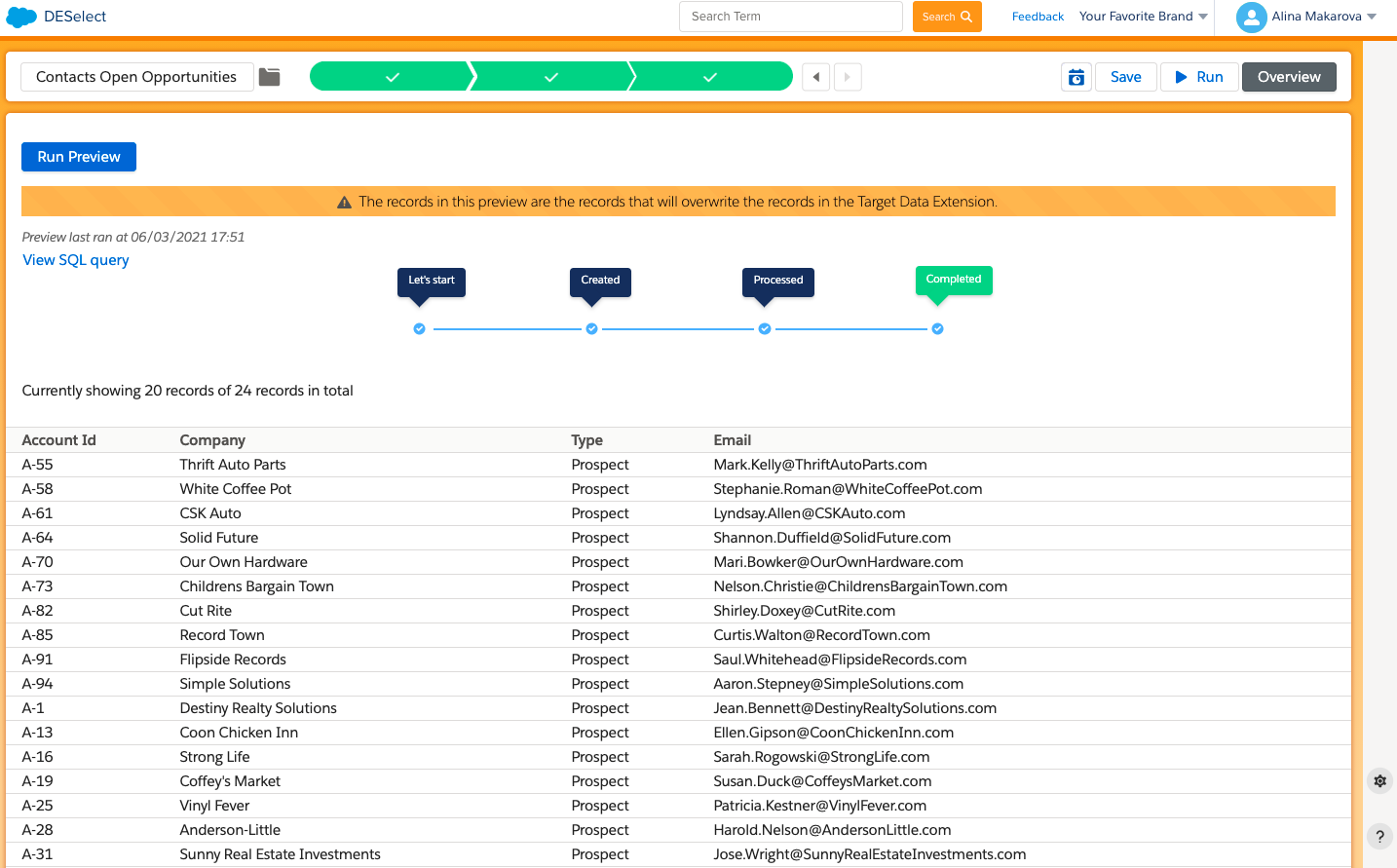Select the second completed step checkmark
Viewport: 1397px width, 868px height.
point(551,77)
